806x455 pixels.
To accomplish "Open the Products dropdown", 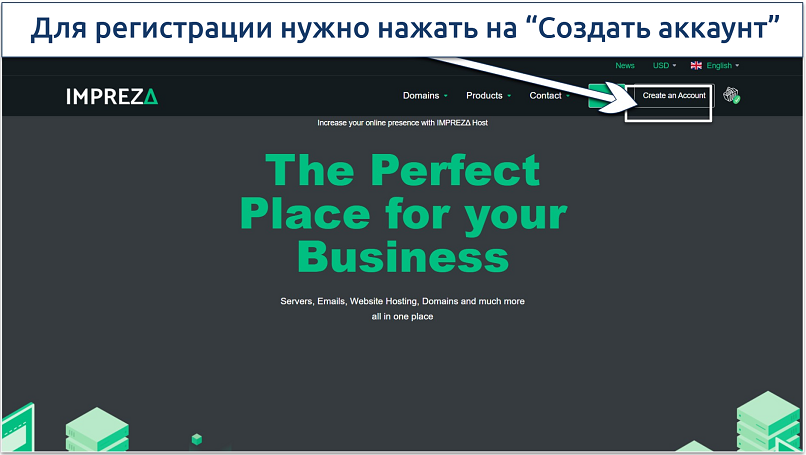I will point(488,96).
